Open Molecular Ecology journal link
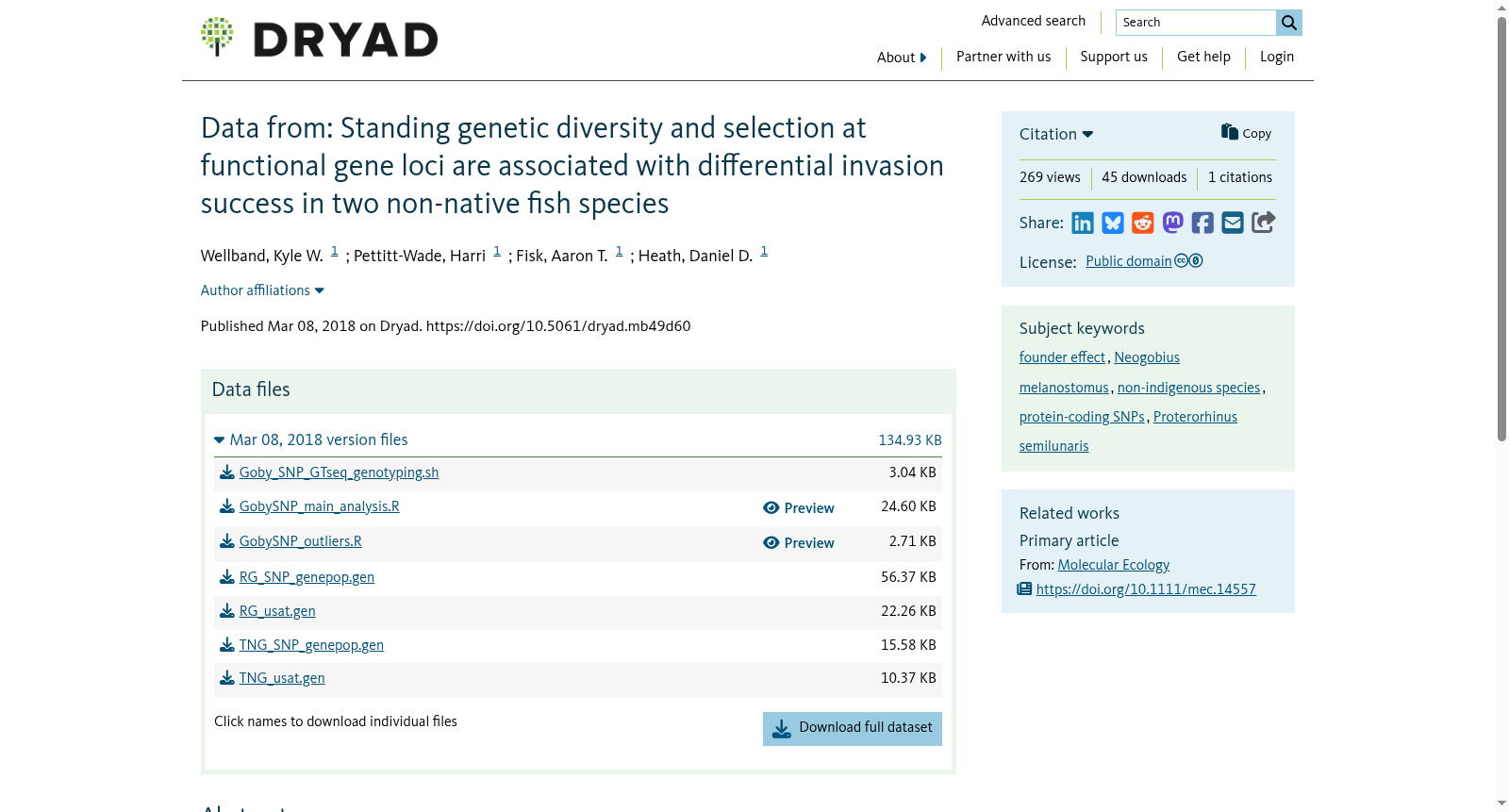 pyautogui.click(x=1114, y=565)
